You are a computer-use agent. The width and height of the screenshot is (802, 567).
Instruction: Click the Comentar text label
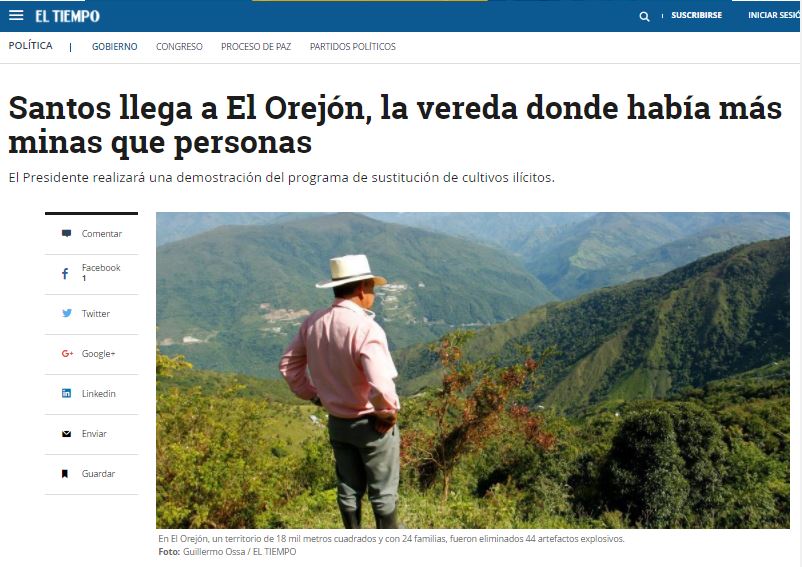(x=102, y=234)
